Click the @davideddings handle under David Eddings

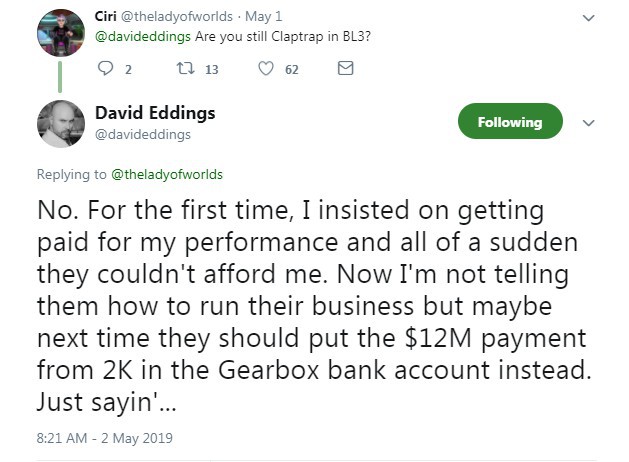point(143,134)
